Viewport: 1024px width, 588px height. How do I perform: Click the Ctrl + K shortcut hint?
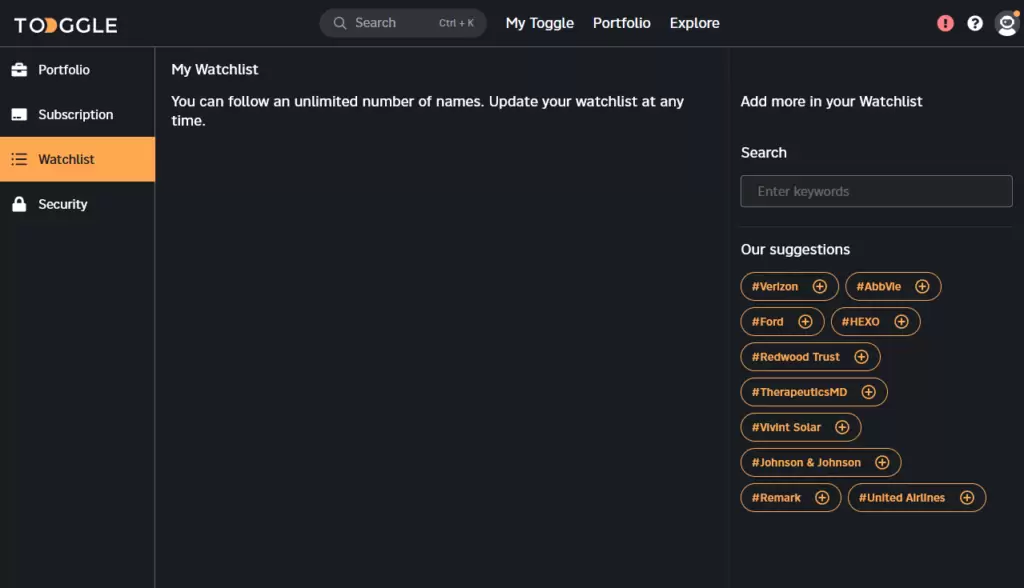(x=456, y=23)
